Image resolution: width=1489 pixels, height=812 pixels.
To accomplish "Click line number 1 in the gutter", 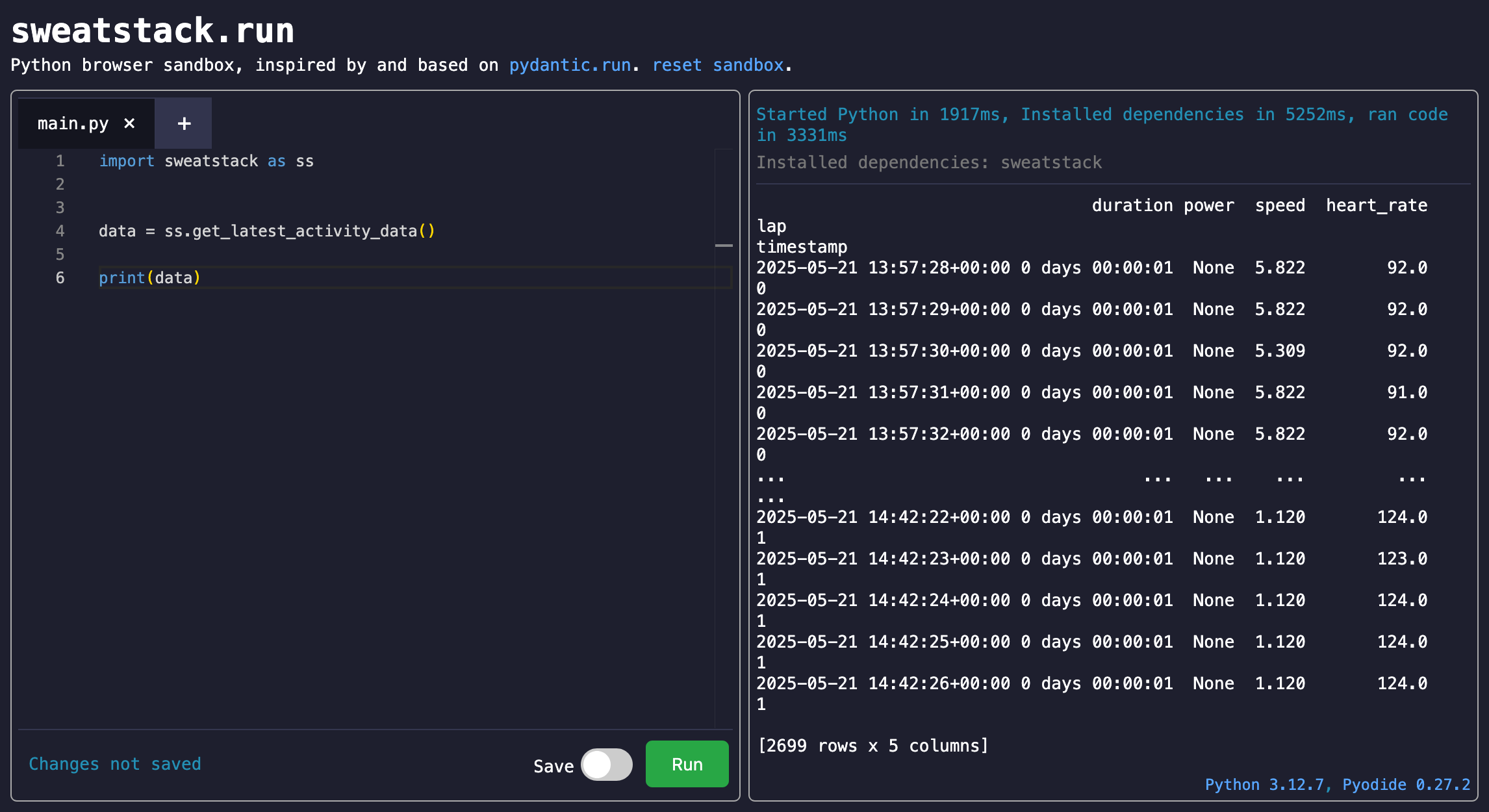I will tap(60, 161).
